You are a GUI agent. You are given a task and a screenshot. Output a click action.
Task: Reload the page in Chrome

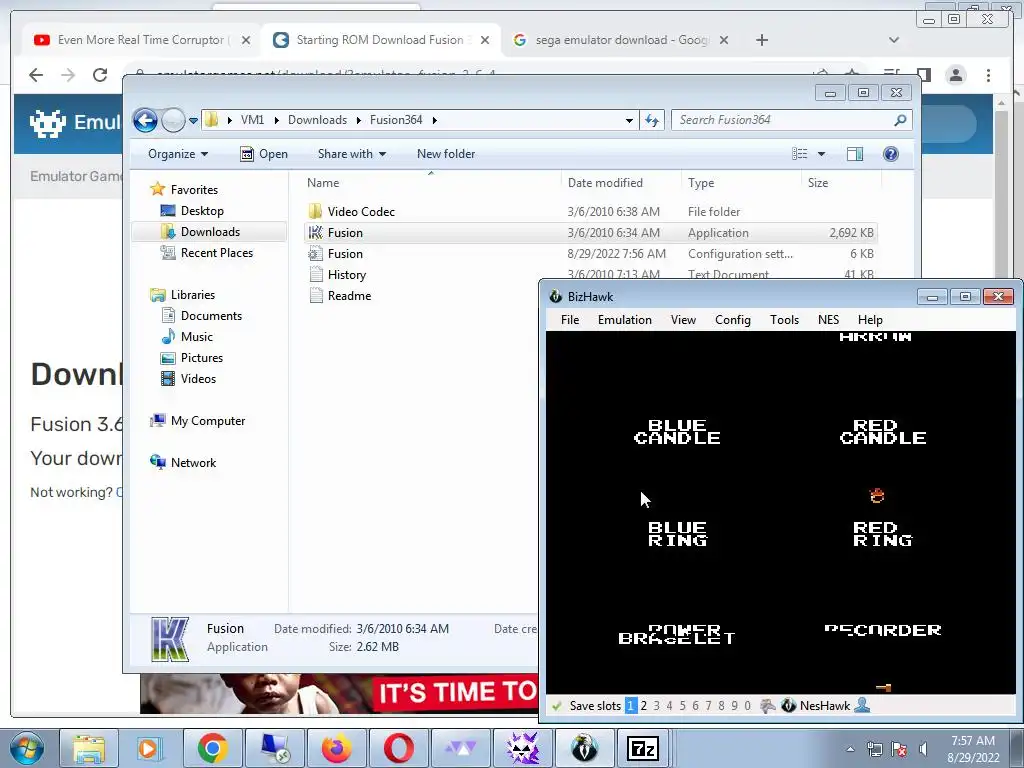(100, 75)
